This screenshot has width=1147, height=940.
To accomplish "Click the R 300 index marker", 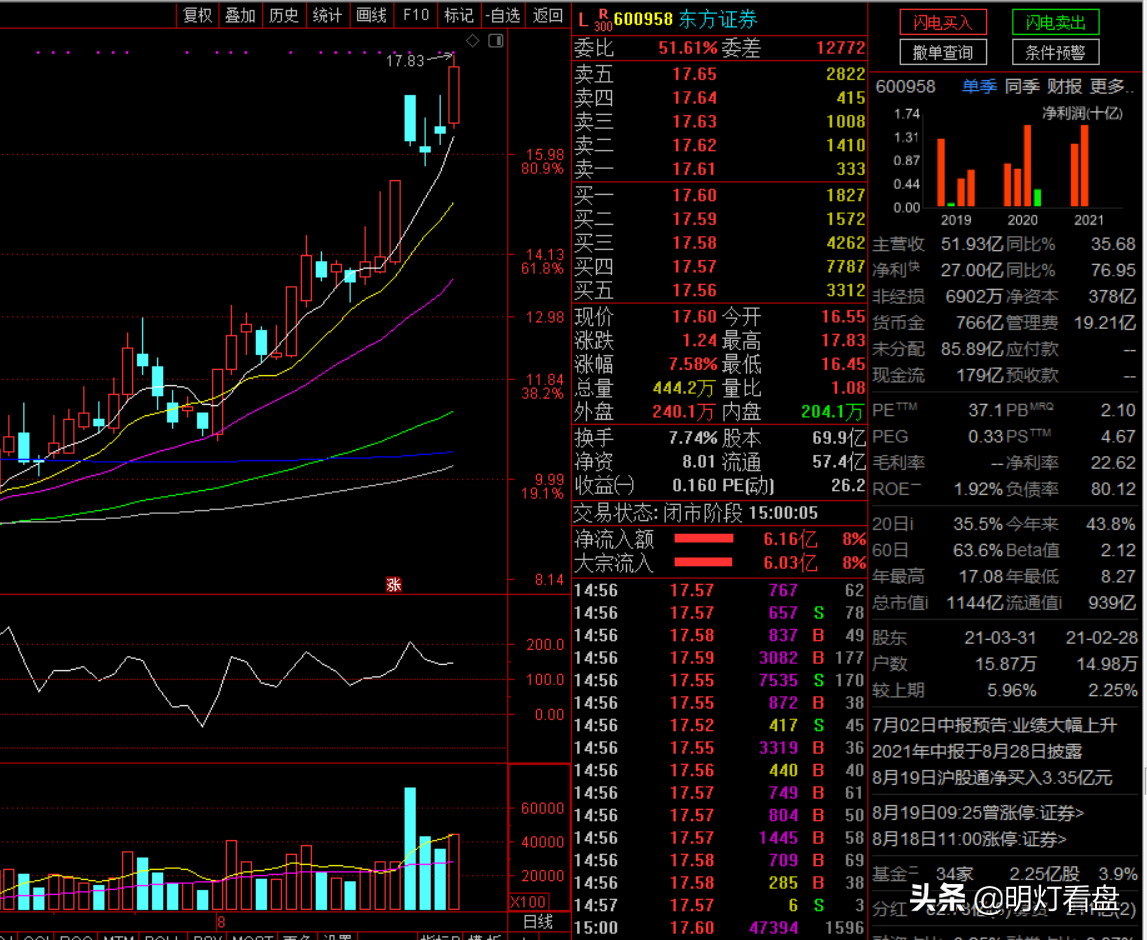I will click(x=603, y=20).
